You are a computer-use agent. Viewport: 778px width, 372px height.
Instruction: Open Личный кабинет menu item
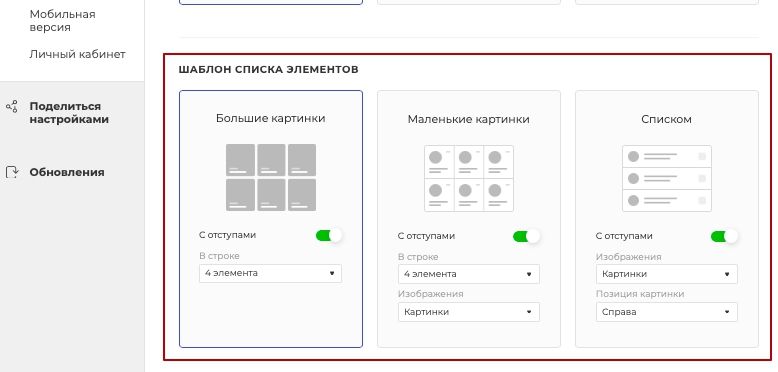click(x=77, y=54)
